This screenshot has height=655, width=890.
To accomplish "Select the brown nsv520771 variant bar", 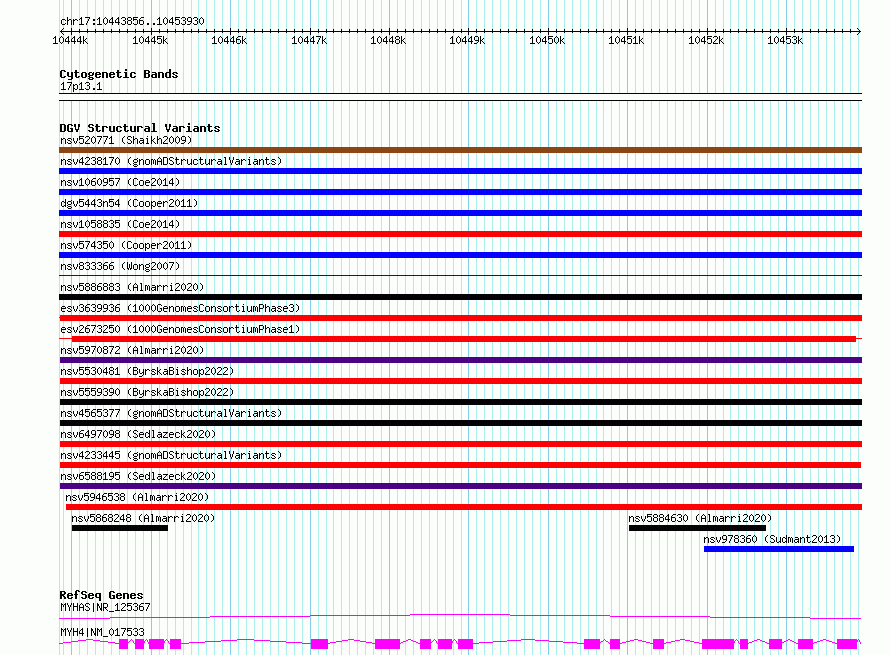I will 460,150.
